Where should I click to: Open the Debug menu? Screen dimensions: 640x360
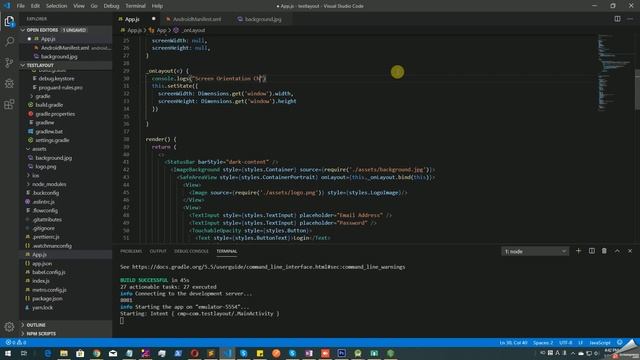tap(111, 6)
